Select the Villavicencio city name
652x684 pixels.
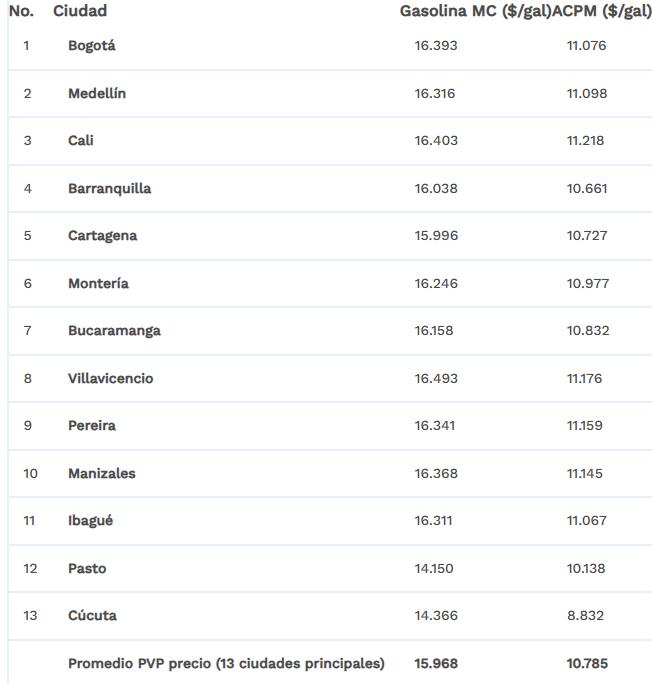click(x=111, y=378)
